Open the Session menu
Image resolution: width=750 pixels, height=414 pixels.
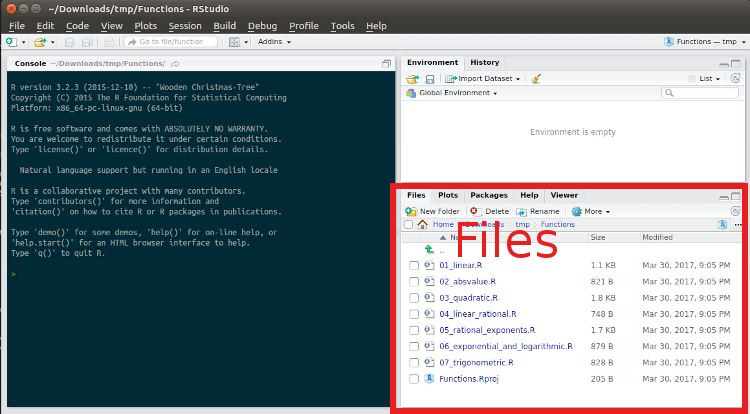[x=185, y=25]
